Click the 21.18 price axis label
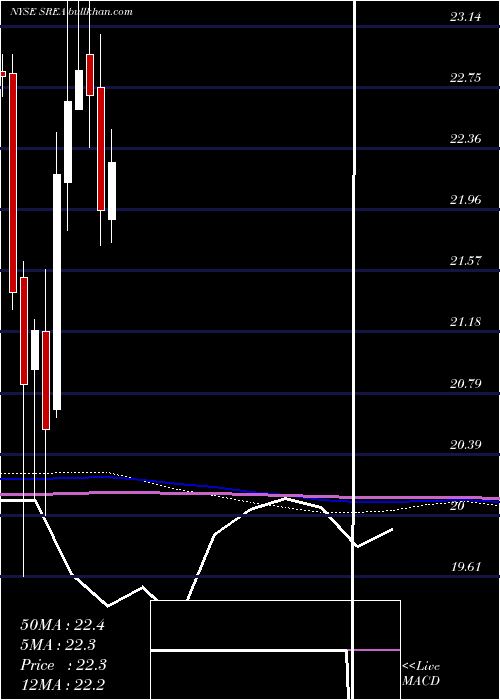The image size is (500, 700). pos(465,321)
